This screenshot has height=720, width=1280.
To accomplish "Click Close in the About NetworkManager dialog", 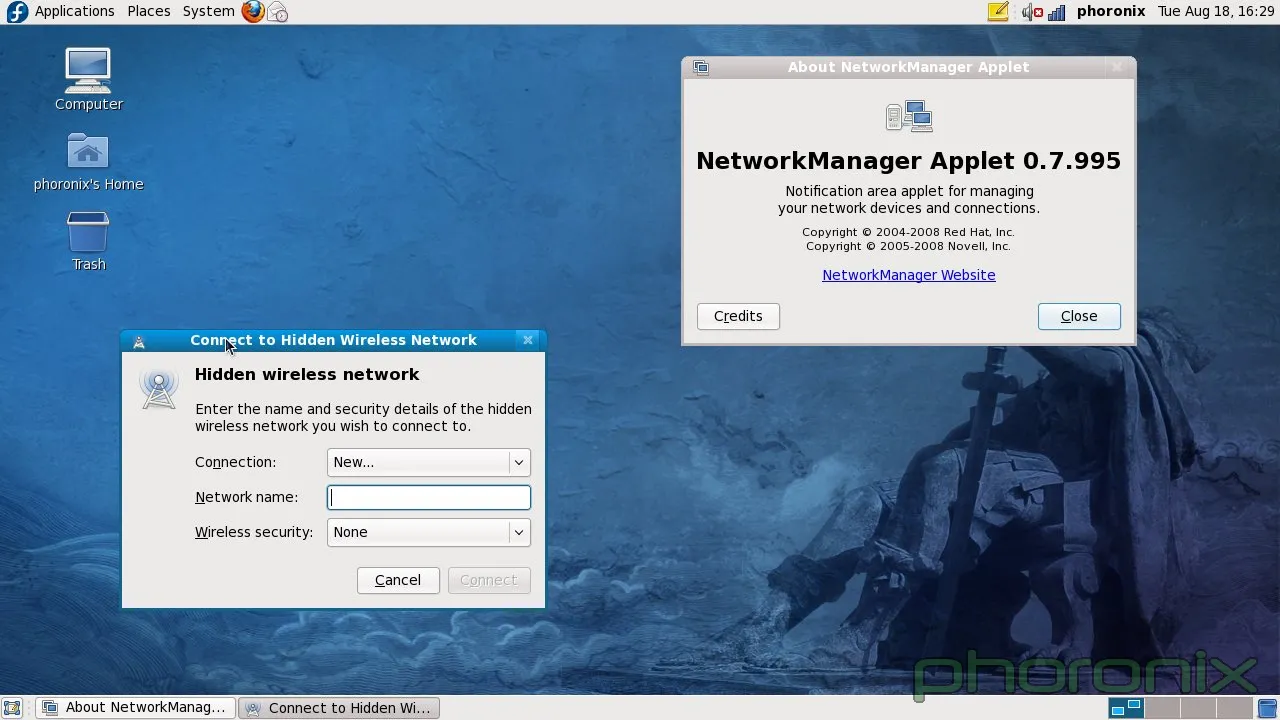I will click(x=1079, y=316).
